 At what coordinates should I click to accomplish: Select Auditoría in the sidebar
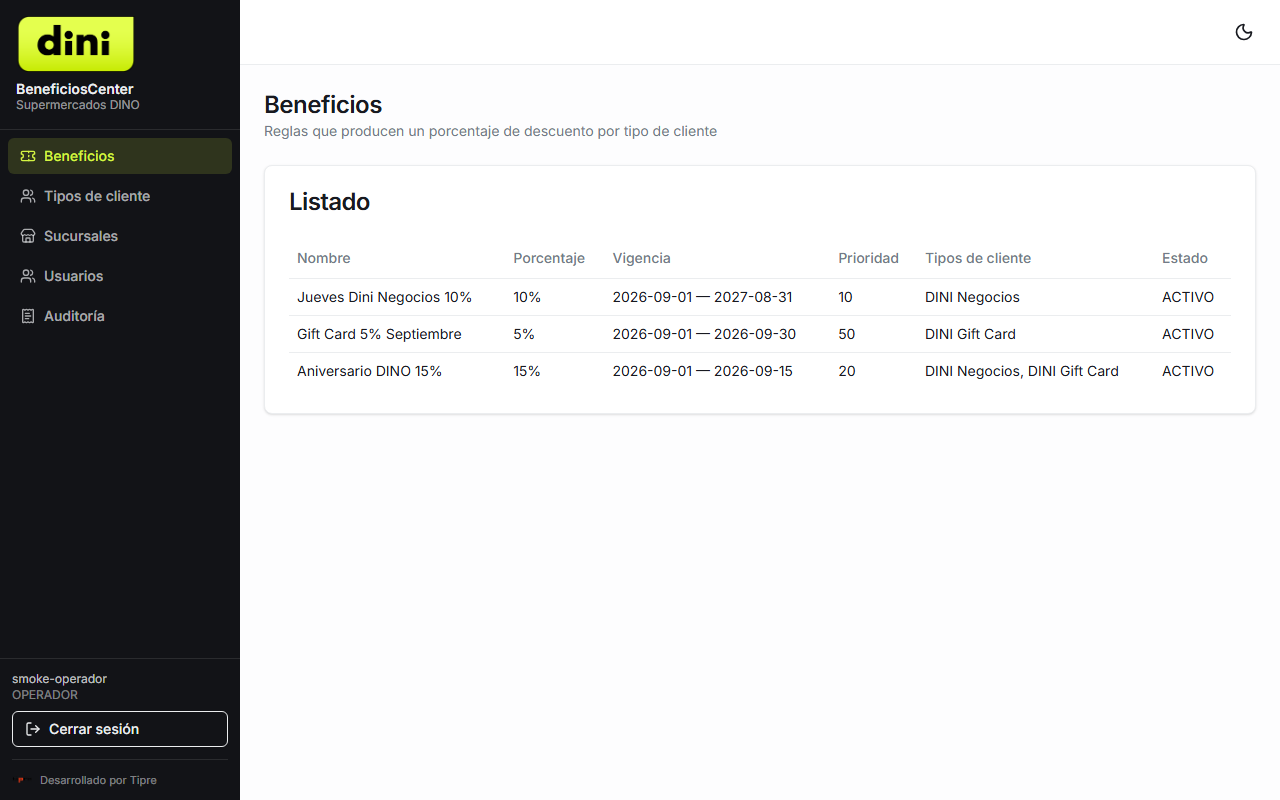pos(120,316)
